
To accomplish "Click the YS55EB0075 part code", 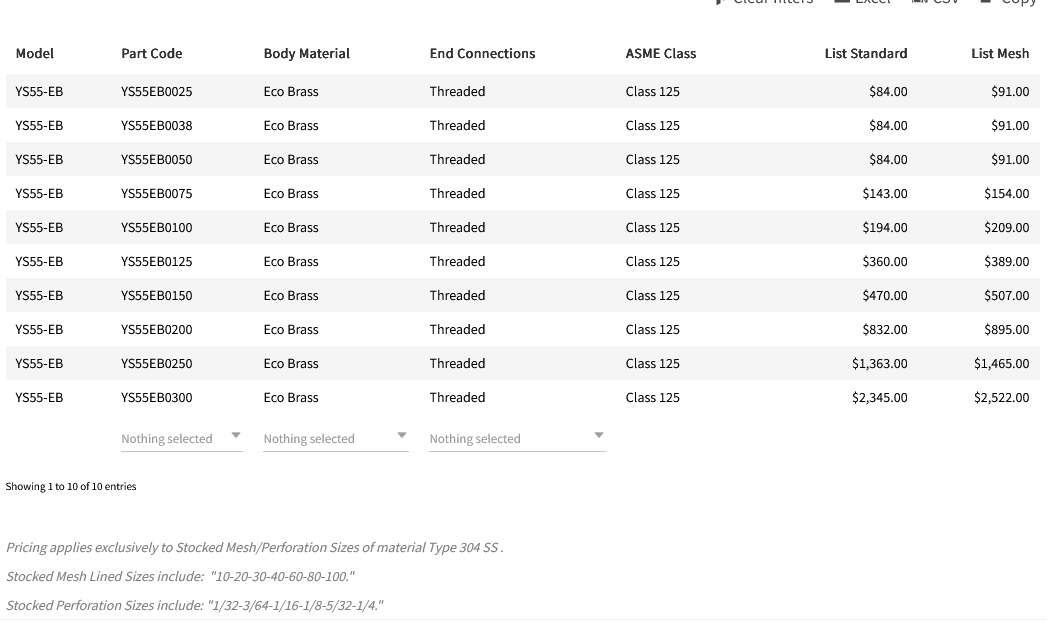I will 157,194.
